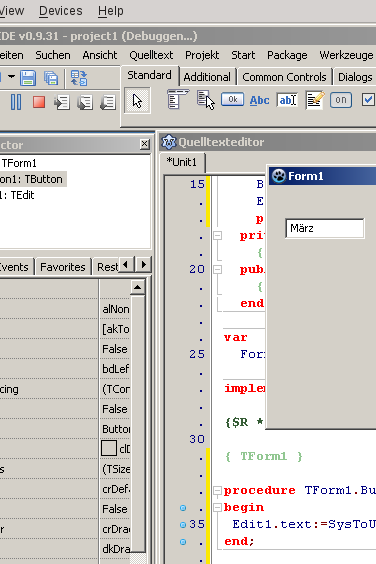The image size is (376, 564).
Task: Click the Edit1.text:= code line
Action: [304, 524]
